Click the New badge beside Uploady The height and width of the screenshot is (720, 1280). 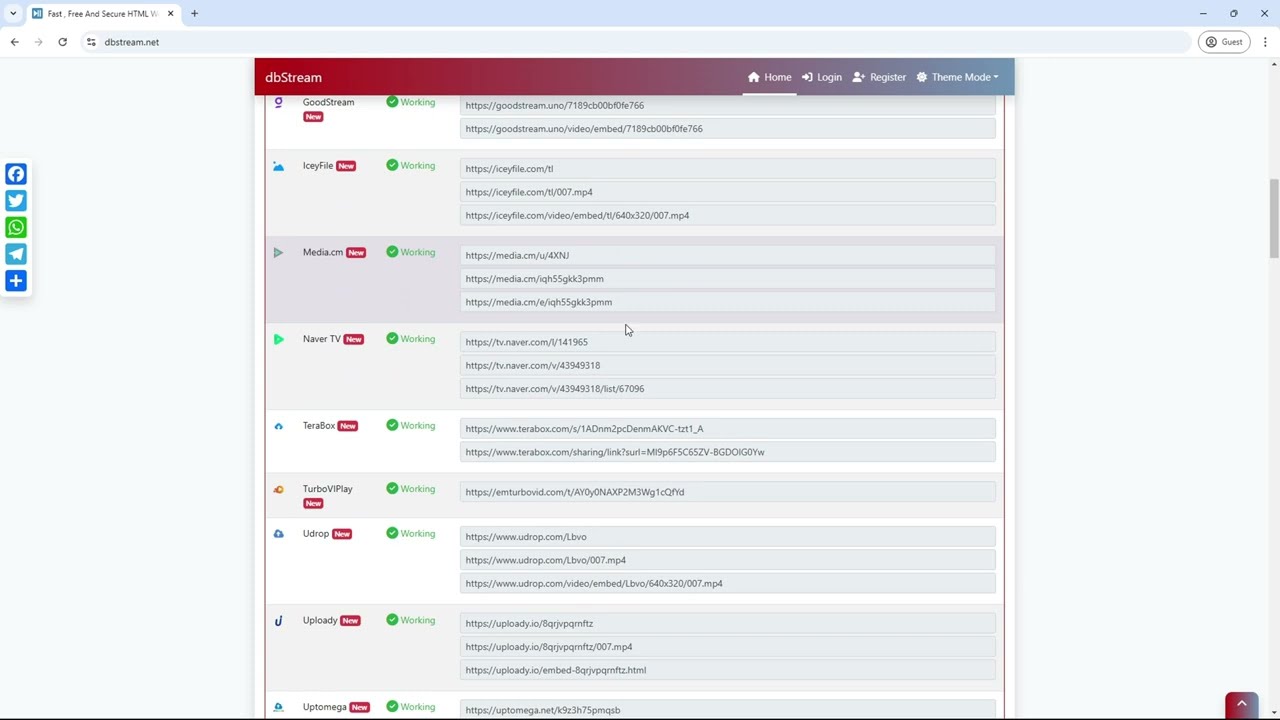350,621
